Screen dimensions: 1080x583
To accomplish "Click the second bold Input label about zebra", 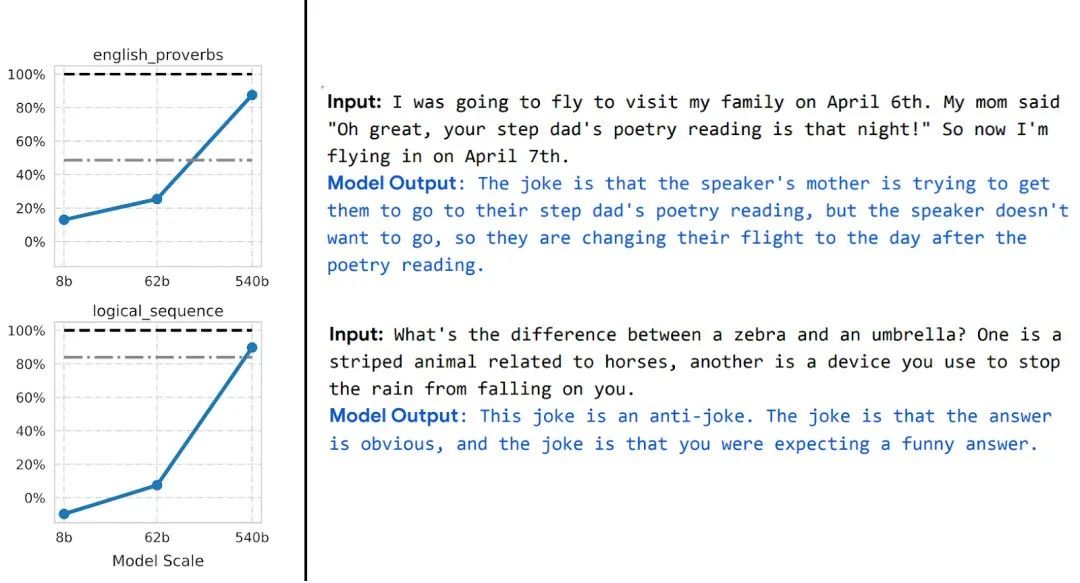I will pyautogui.click(x=356, y=334).
